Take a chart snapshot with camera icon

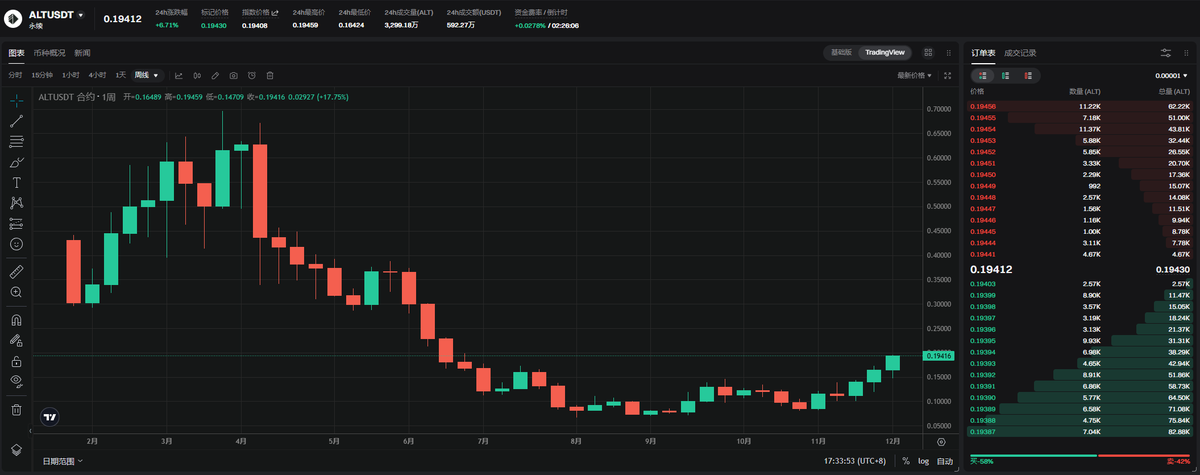[x=233, y=75]
